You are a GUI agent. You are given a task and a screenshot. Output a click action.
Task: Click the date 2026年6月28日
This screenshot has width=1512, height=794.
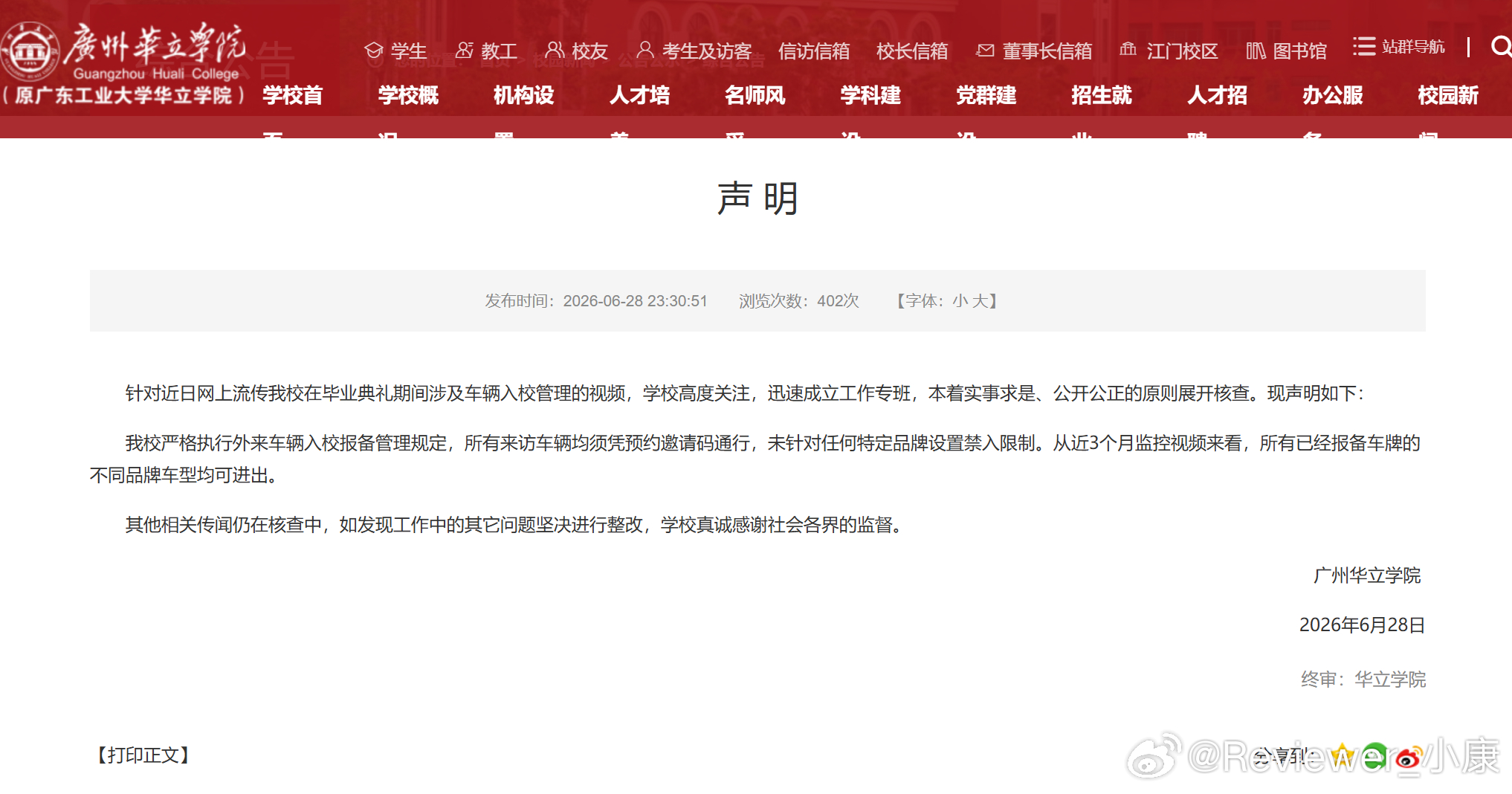[x=1362, y=625]
